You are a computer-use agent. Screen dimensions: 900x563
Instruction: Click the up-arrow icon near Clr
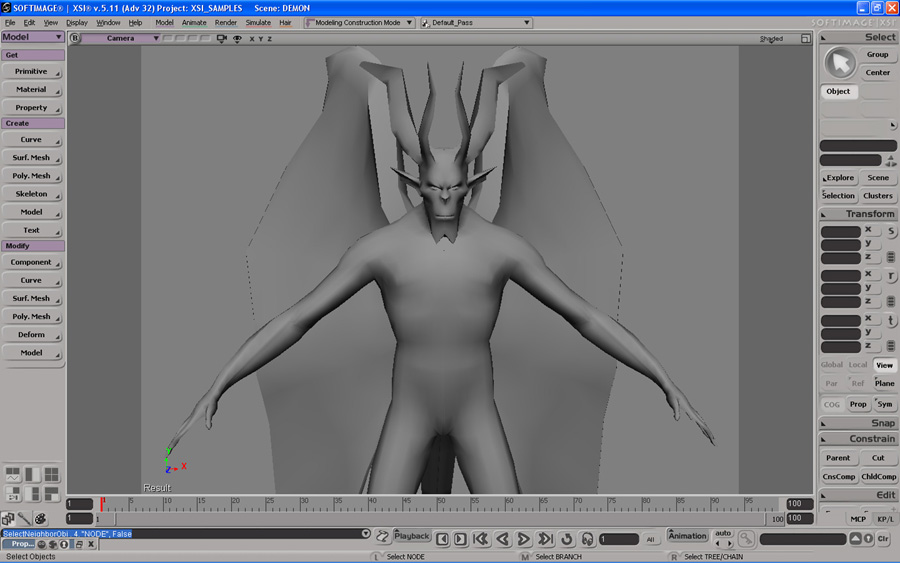(855, 538)
